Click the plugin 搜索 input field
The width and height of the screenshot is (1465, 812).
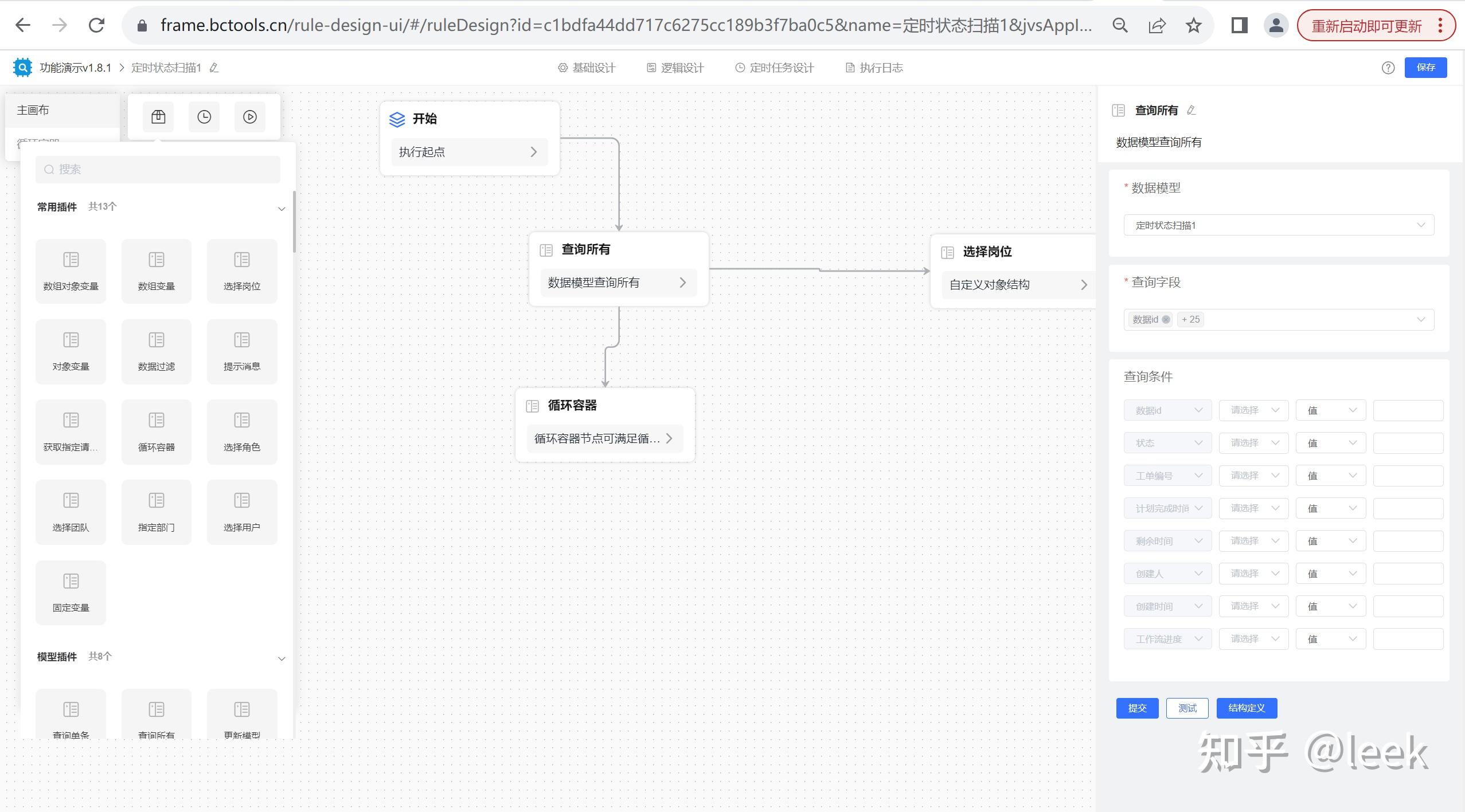pyautogui.click(x=158, y=170)
